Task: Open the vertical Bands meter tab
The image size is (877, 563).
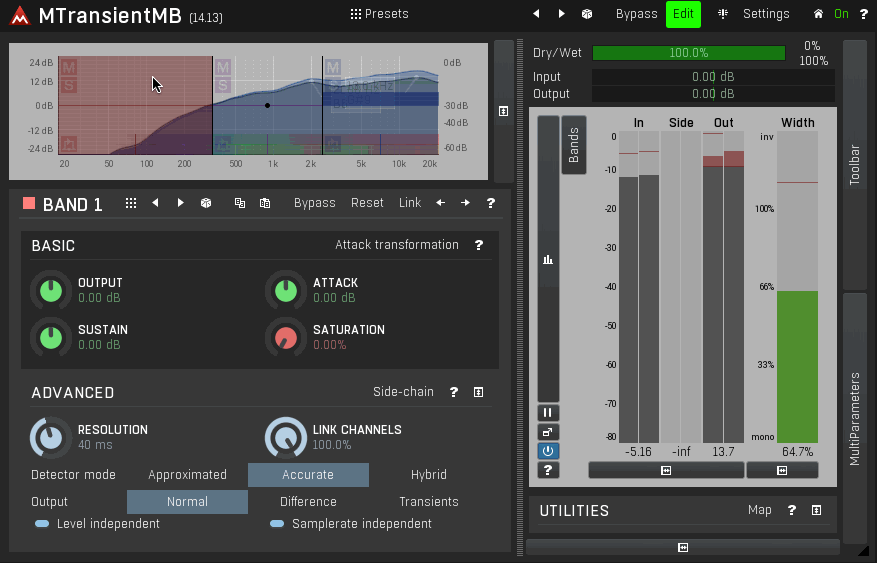Action: tap(574, 145)
